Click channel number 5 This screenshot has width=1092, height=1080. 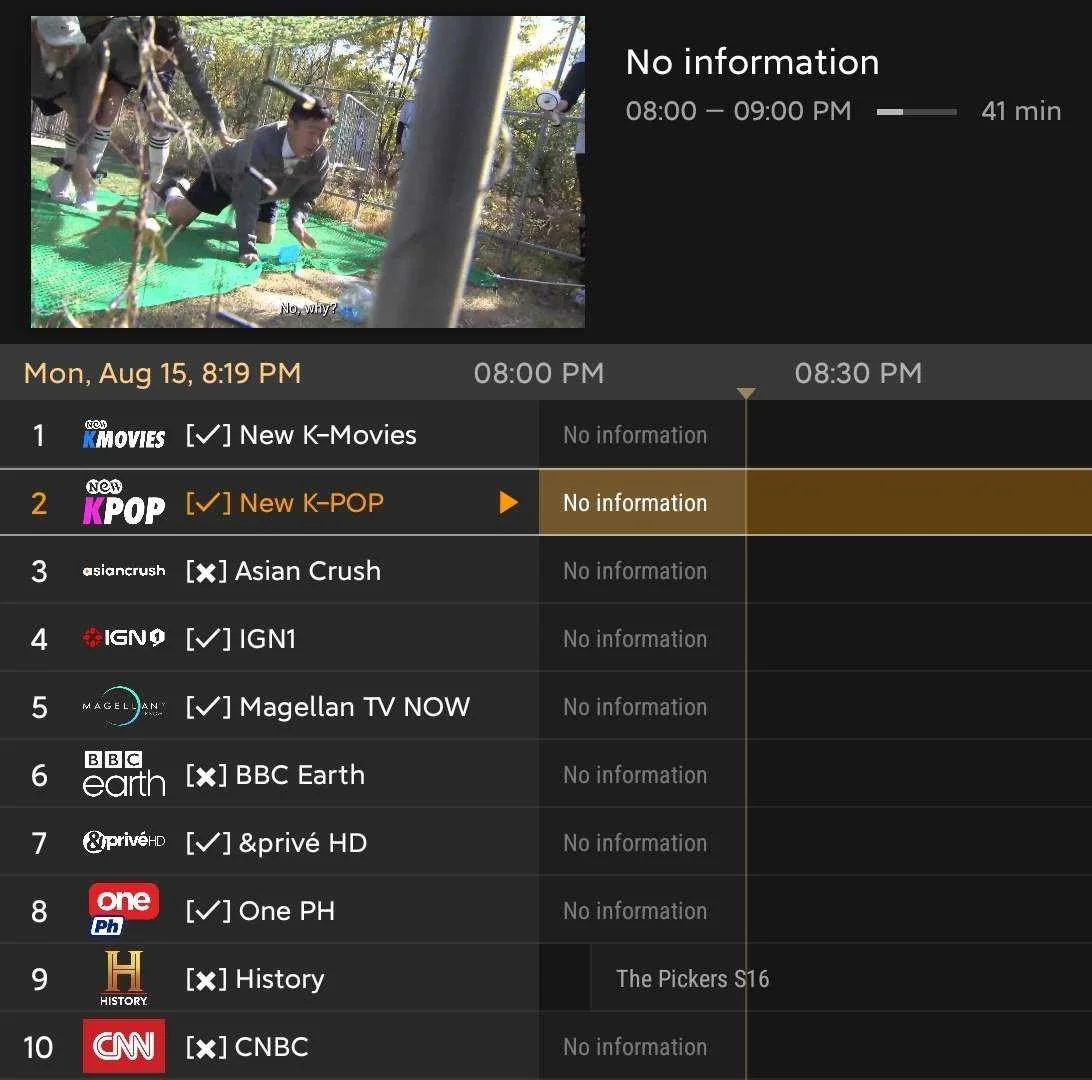click(39, 707)
